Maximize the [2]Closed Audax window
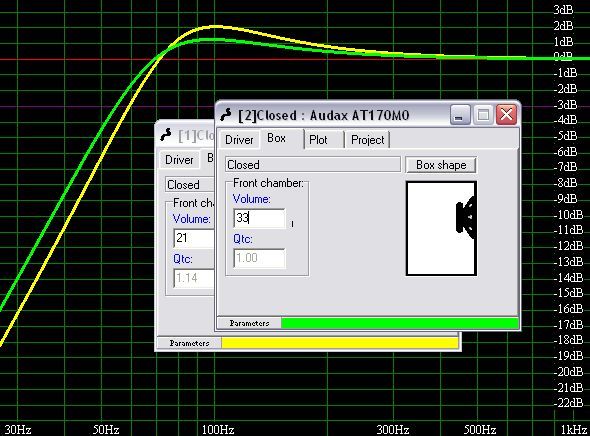Screen dimensions: 590x436 pos(483,114)
